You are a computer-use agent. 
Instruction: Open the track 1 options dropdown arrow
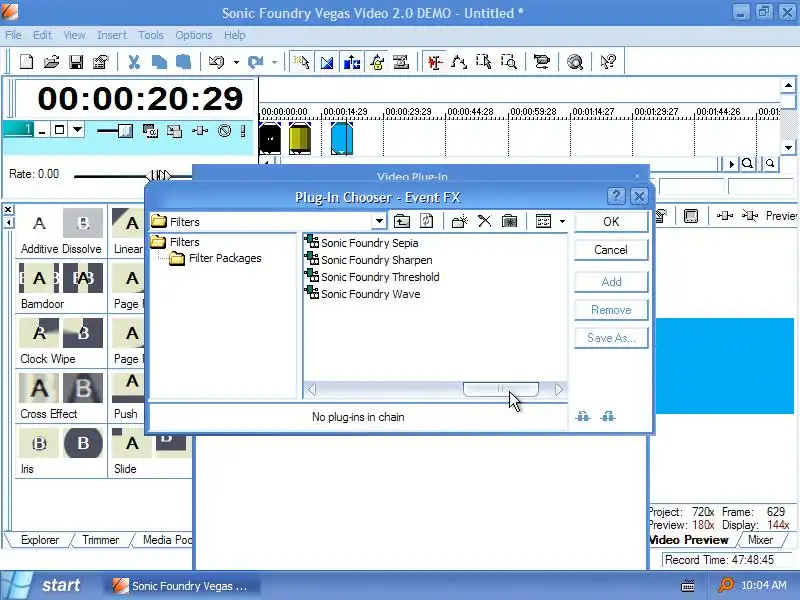[x=77, y=130]
